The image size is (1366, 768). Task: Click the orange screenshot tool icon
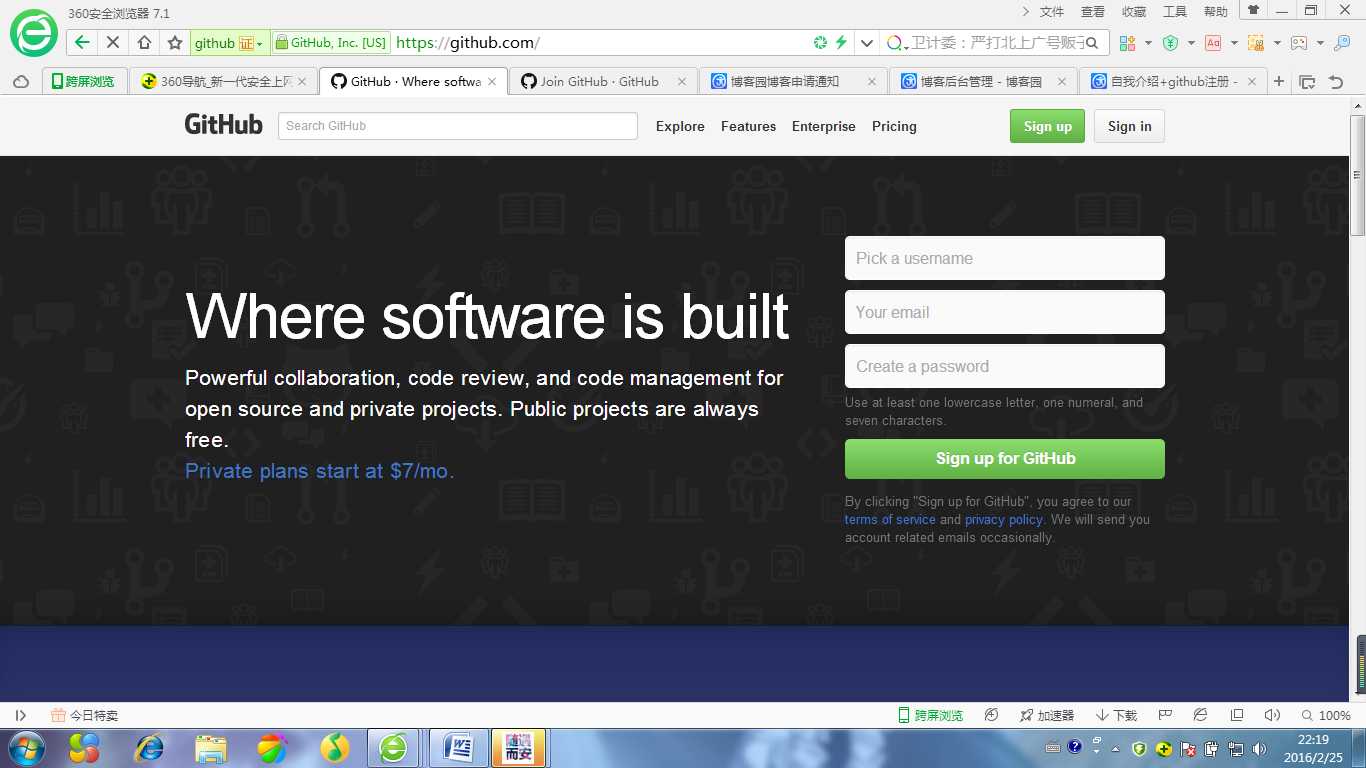point(1256,43)
